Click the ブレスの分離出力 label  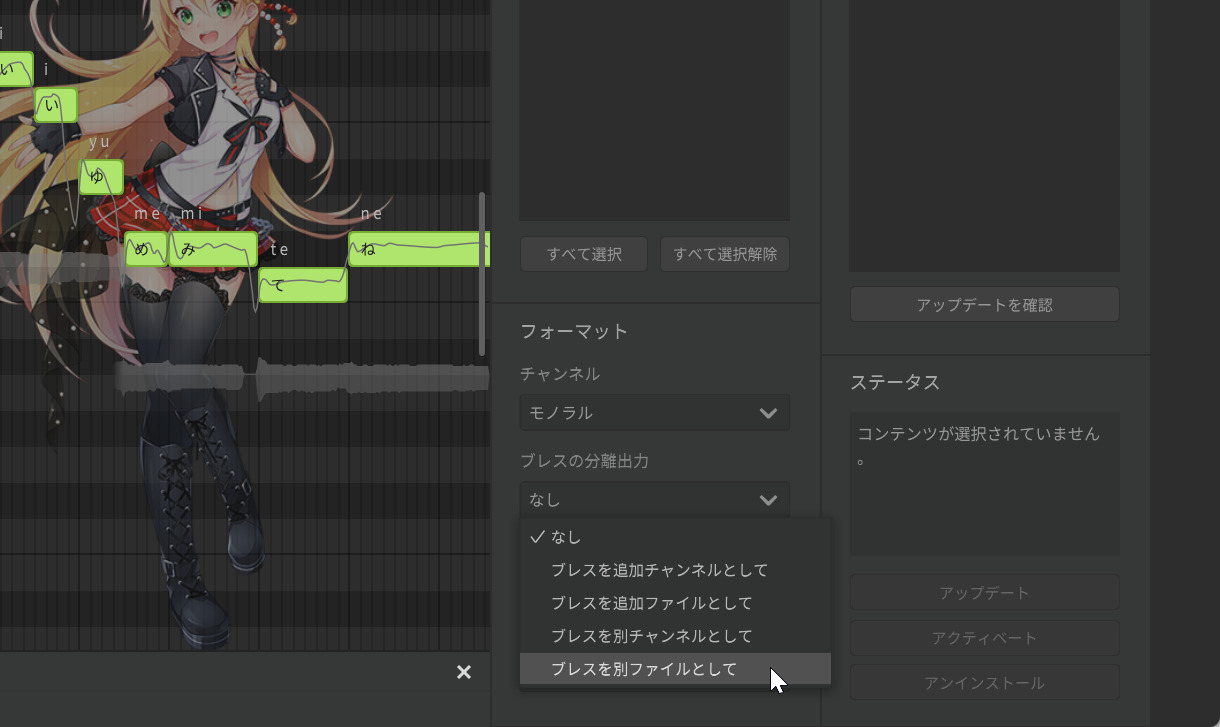(585, 461)
